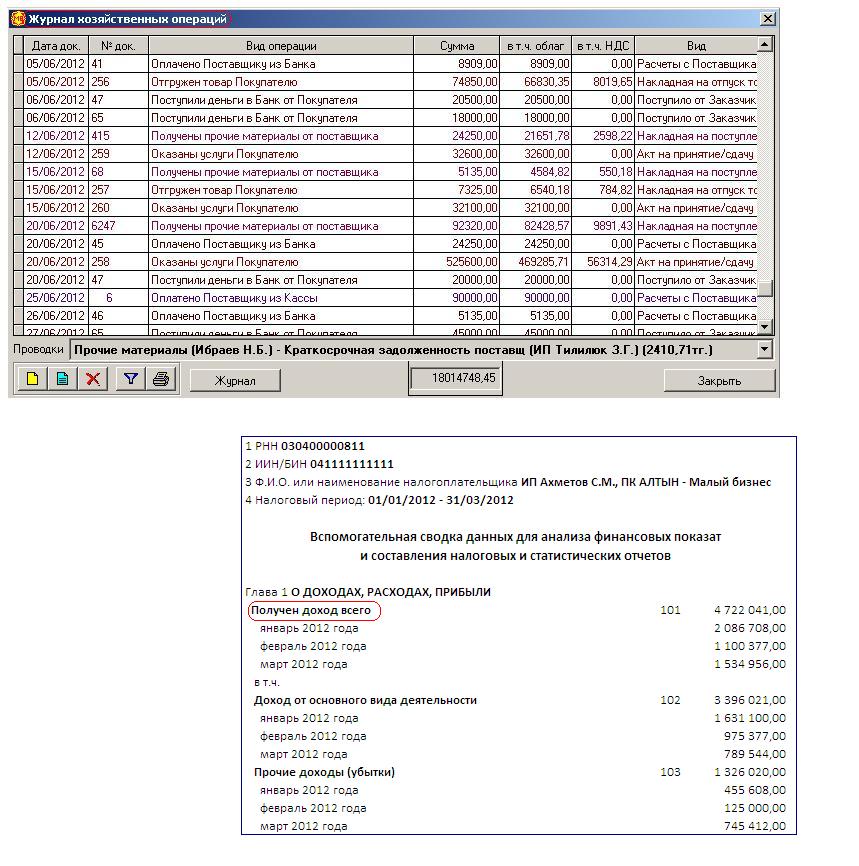
Task: Expand the Проводки dropdown arrow
Action: pos(765,349)
